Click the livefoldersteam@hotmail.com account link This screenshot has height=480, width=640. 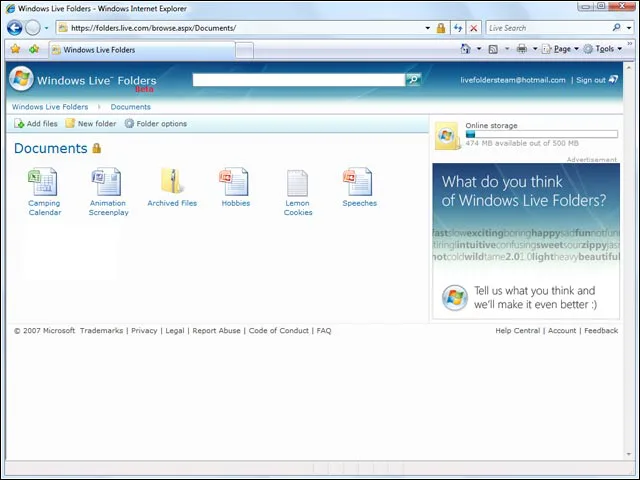click(x=513, y=80)
